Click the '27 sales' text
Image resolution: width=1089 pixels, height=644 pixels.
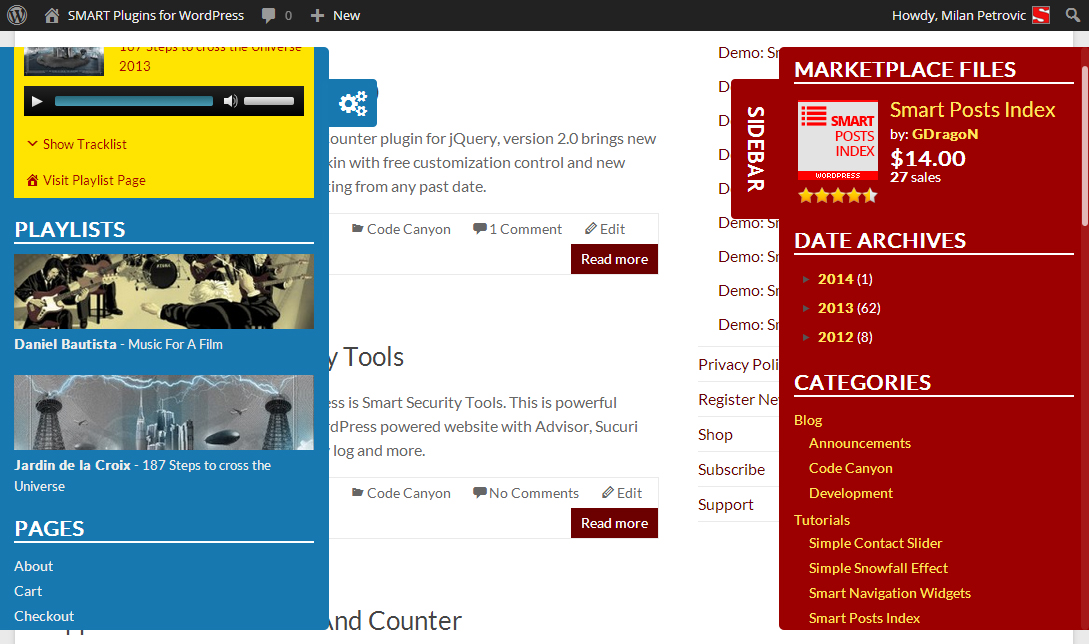[x=915, y=177]
